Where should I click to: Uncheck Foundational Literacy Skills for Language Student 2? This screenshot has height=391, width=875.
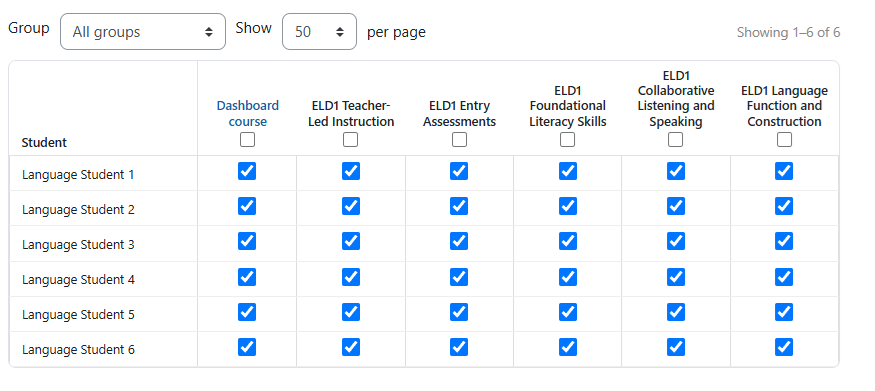568,206
